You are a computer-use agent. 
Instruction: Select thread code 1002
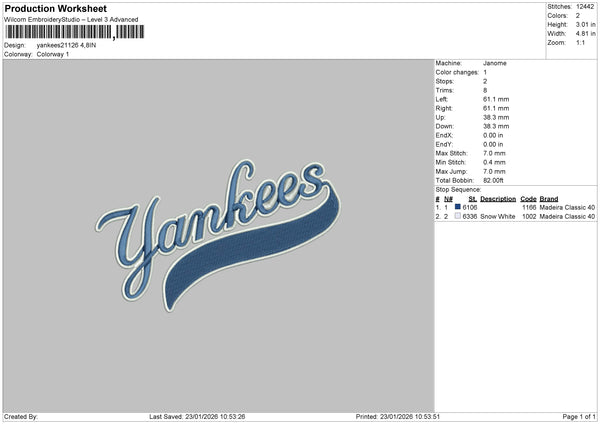[x=529, y=217]
